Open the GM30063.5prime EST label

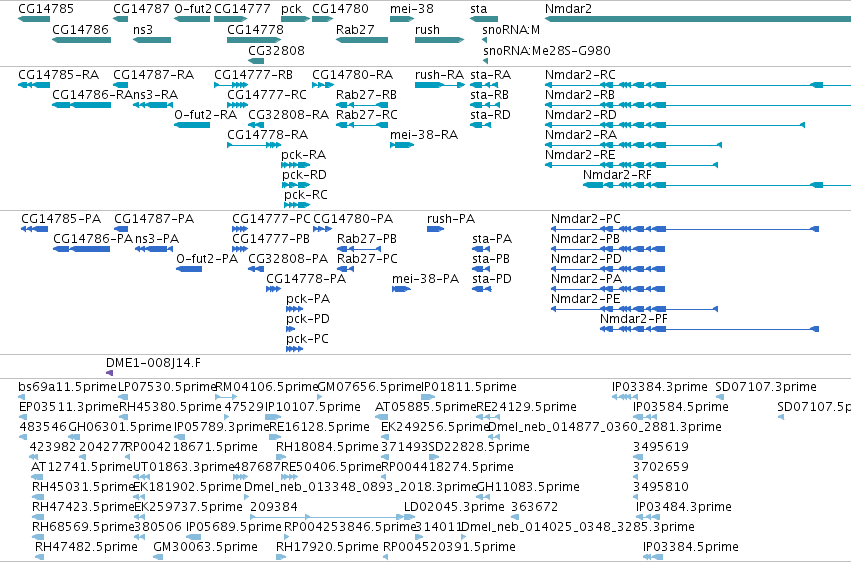tap(205, 547)
